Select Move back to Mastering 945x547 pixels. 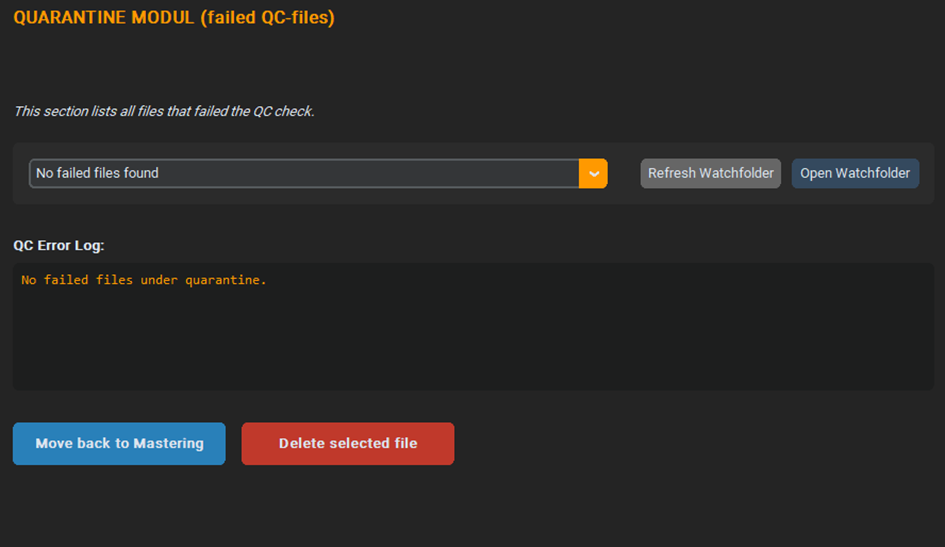[119, 443]
